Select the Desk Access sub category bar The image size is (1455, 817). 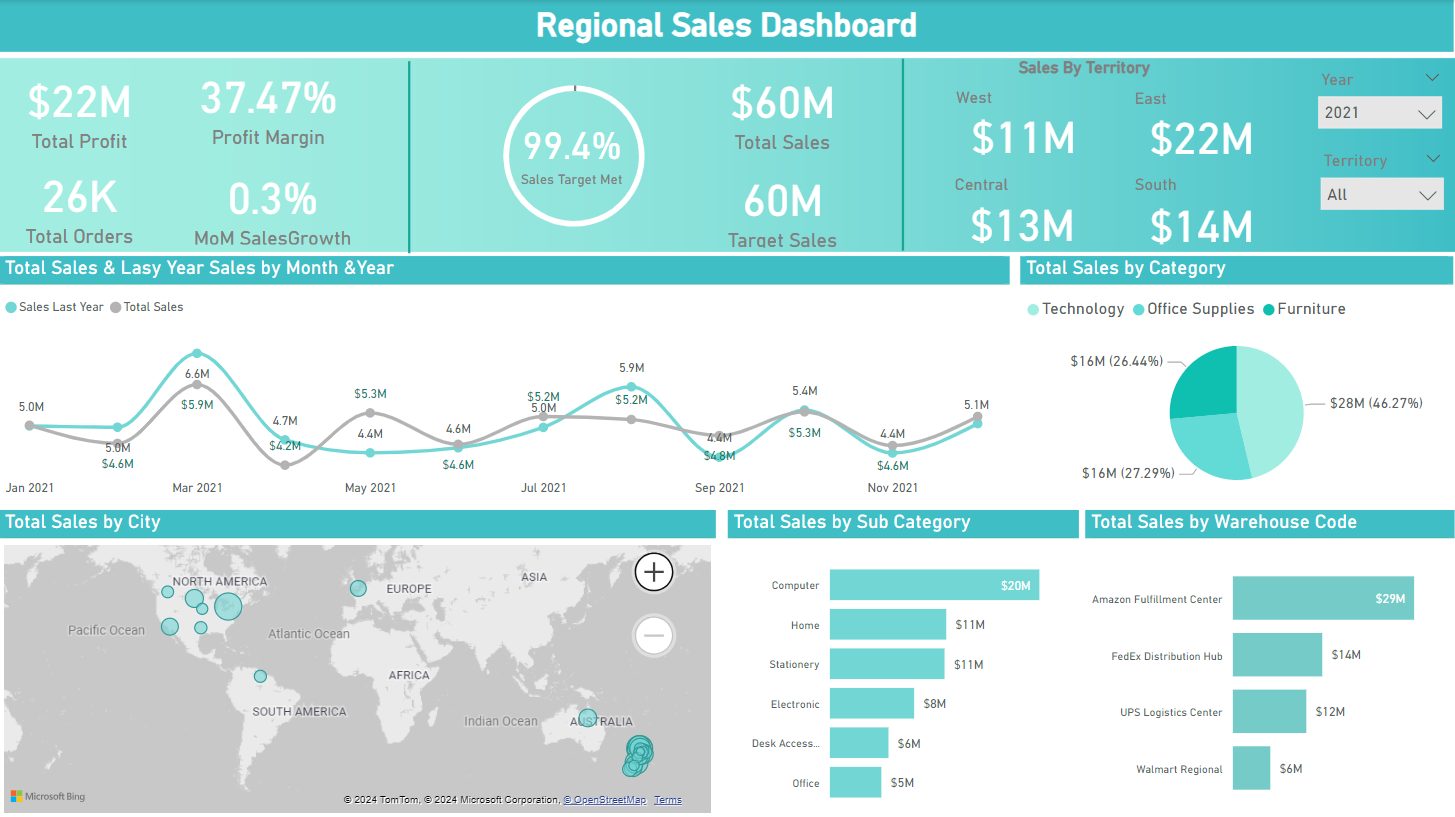pos(859,743)
